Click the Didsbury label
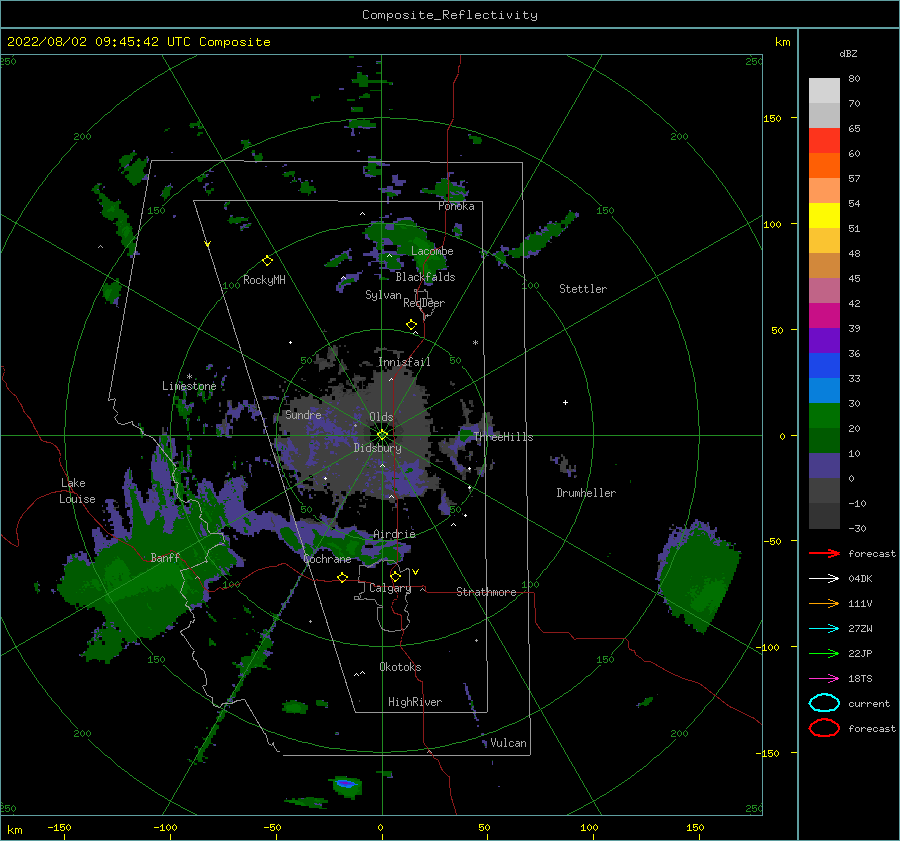 [x=377, y=448]
